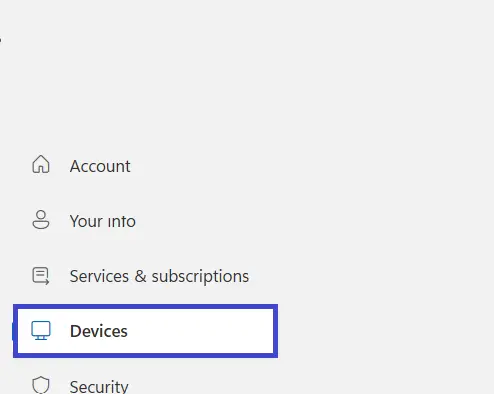The width and height of the screenshot is (494, 394).
Task: Click the "Services" word in the navigation
Action: 99,276
